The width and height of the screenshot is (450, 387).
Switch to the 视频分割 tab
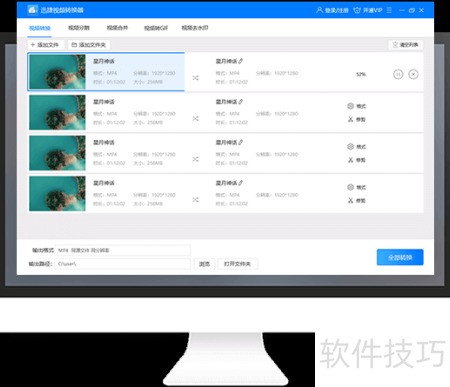(79, 28)
